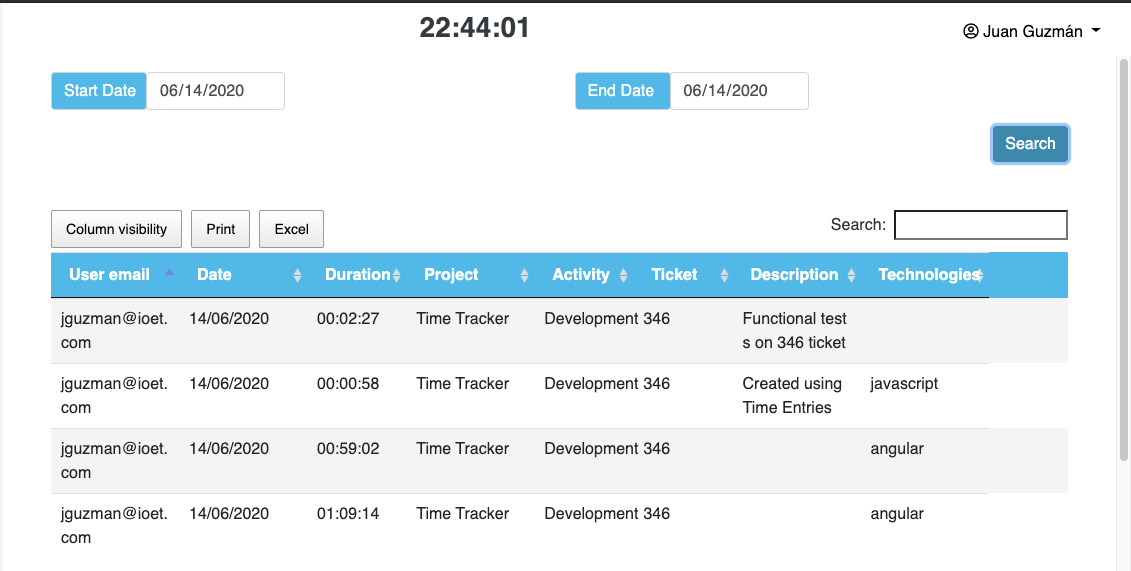Click the 14/06/2020 date in the 00:00:58 row
The width and height of the screenshot is (1131, 571).
229,384
